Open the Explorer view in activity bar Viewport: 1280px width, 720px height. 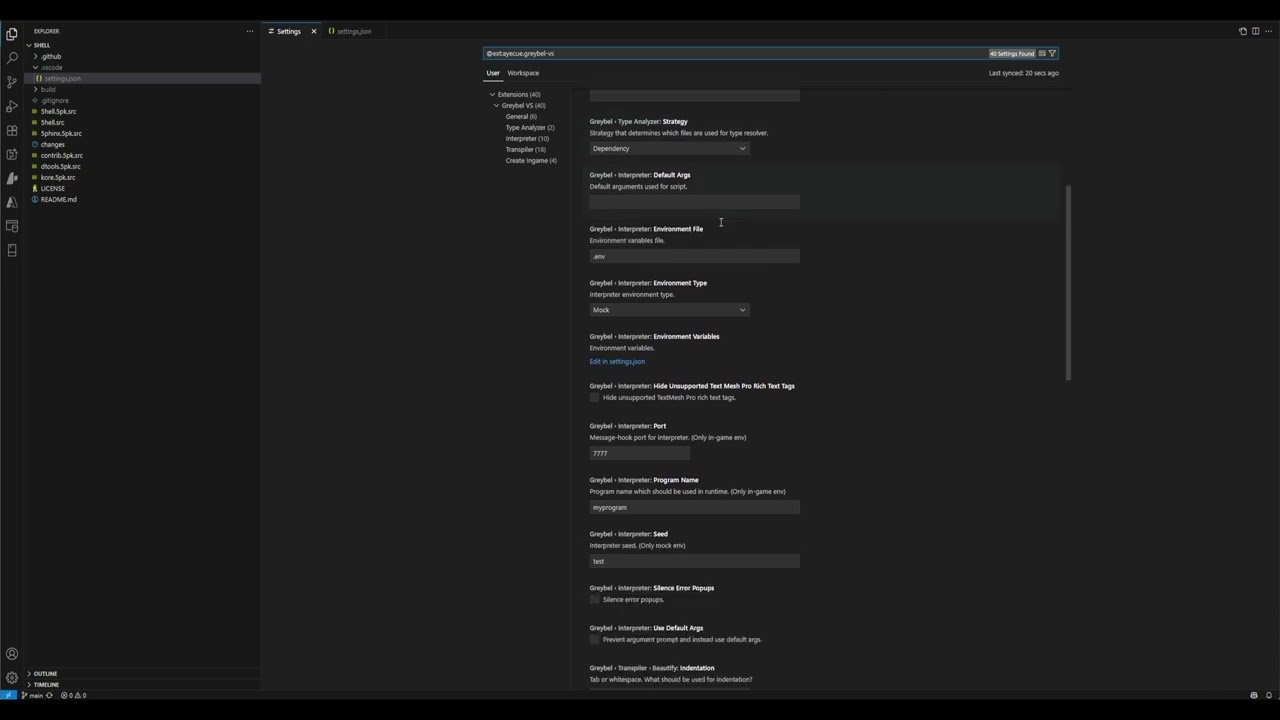tap(12, 34)
